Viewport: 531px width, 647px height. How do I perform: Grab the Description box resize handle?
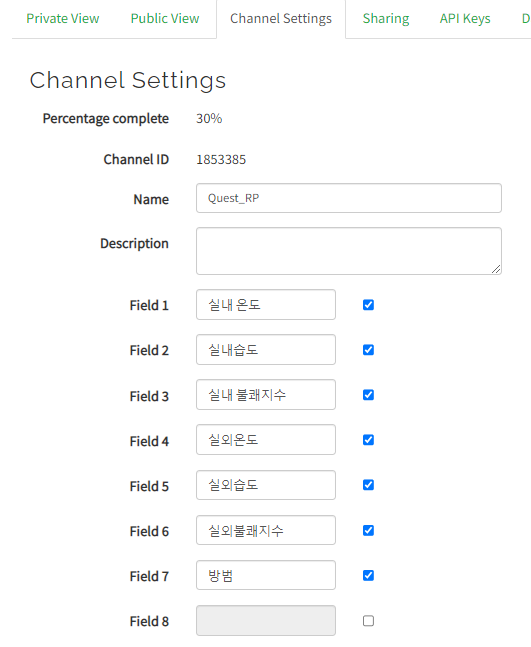point(496,269)
